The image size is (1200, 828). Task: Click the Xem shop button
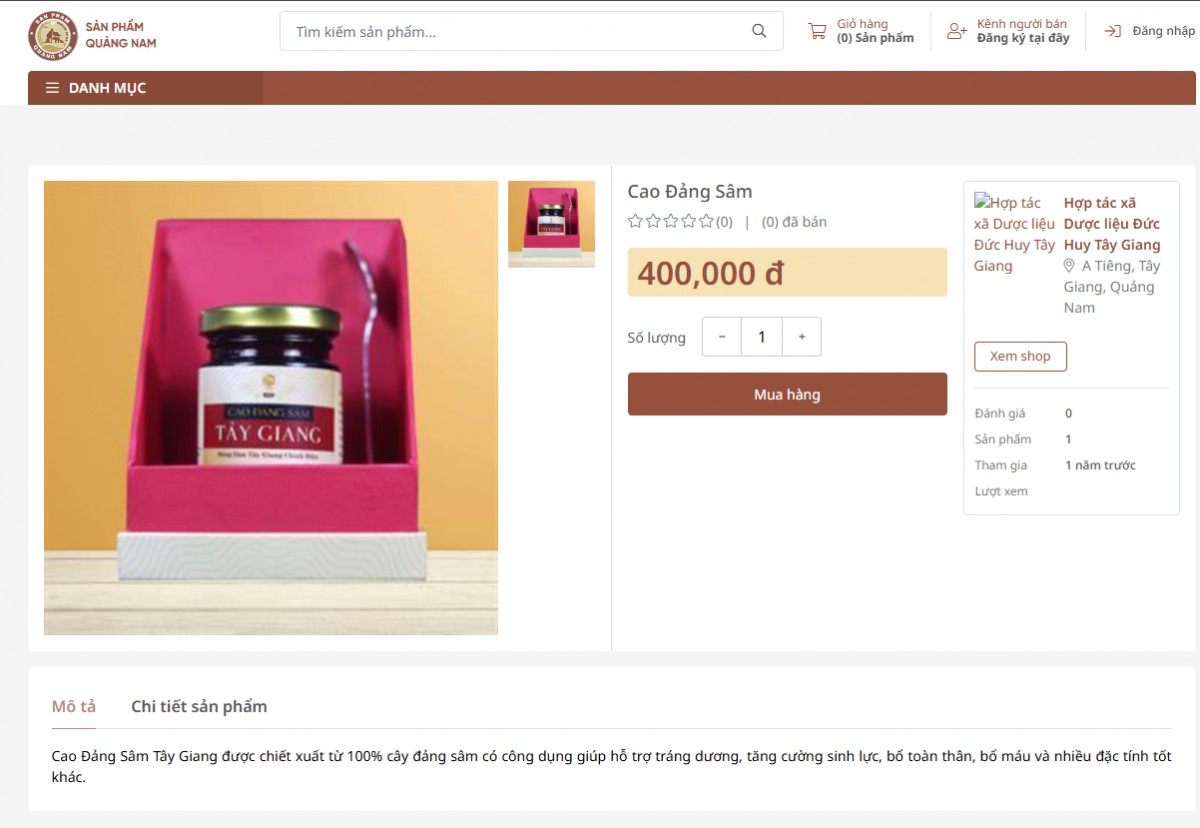coord(1020,356)
